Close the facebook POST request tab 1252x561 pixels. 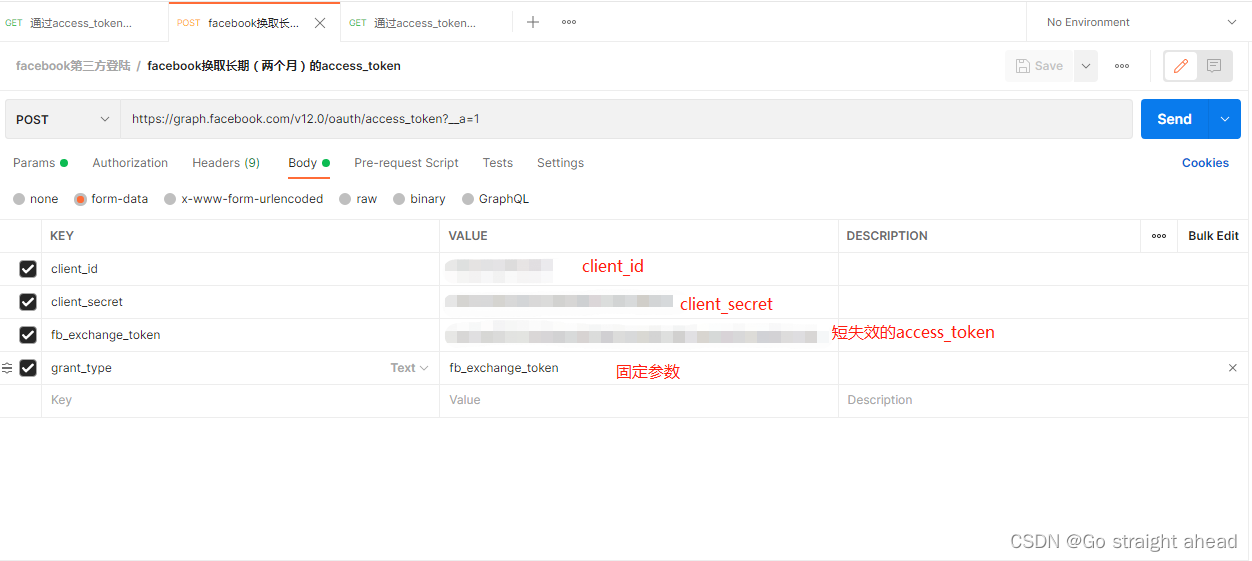coord(320,22)
